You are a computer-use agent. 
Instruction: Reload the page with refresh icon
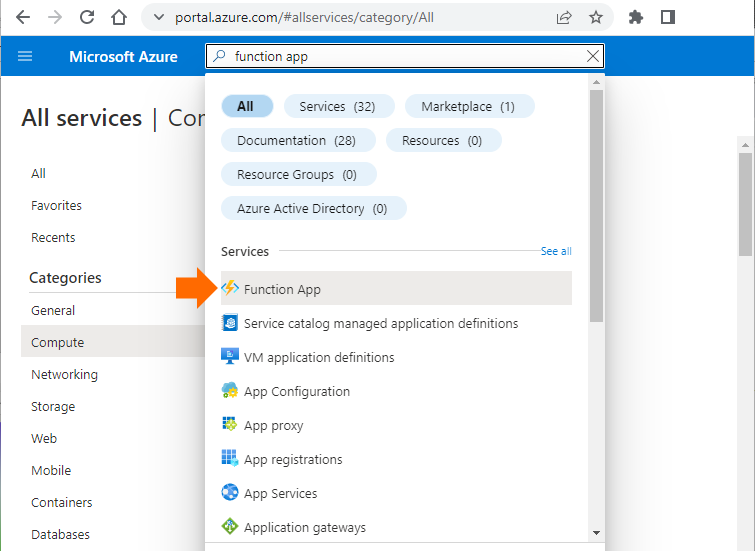pos(87,17)
